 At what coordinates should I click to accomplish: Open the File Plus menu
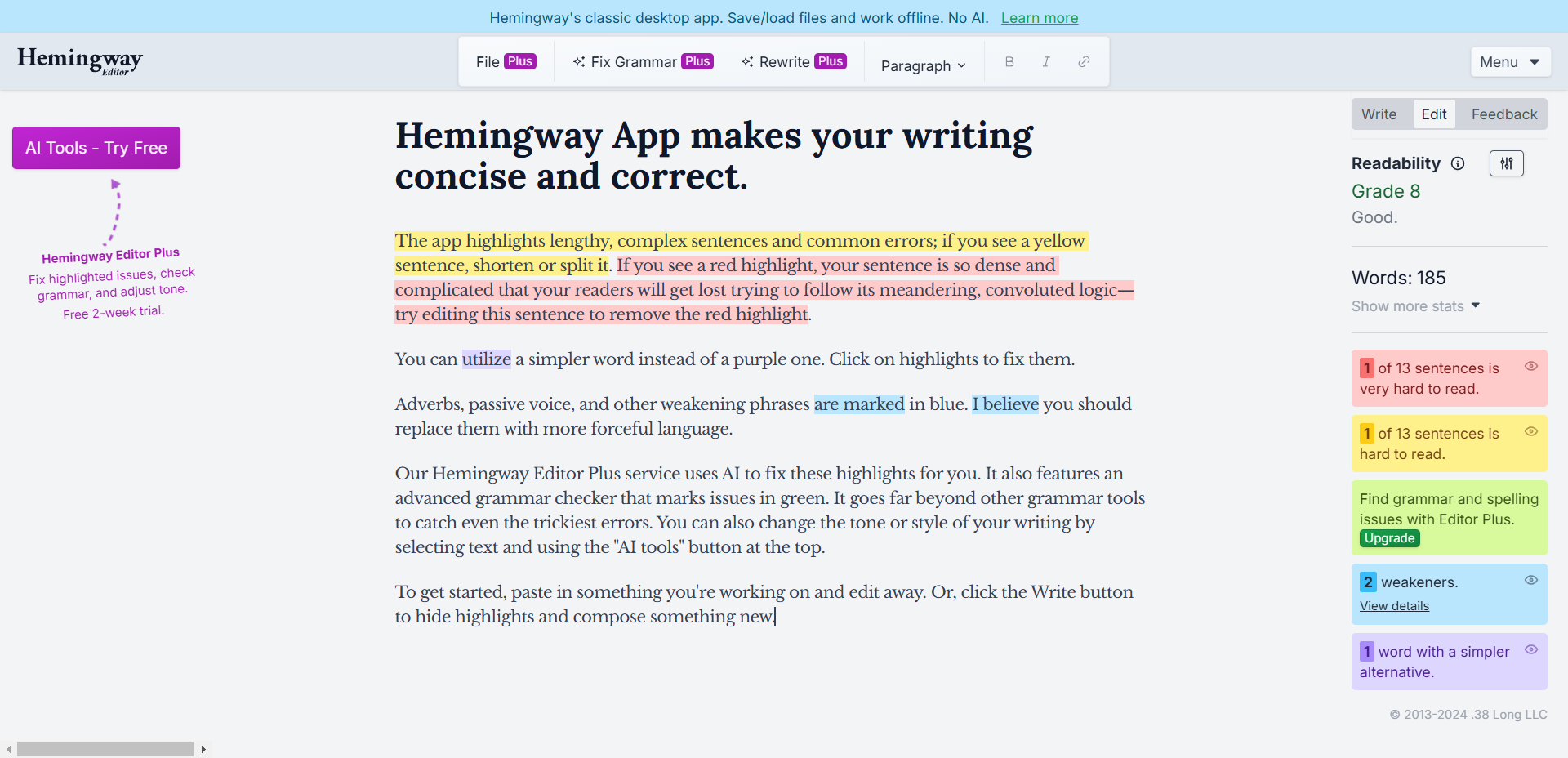(x=506, y=62)
